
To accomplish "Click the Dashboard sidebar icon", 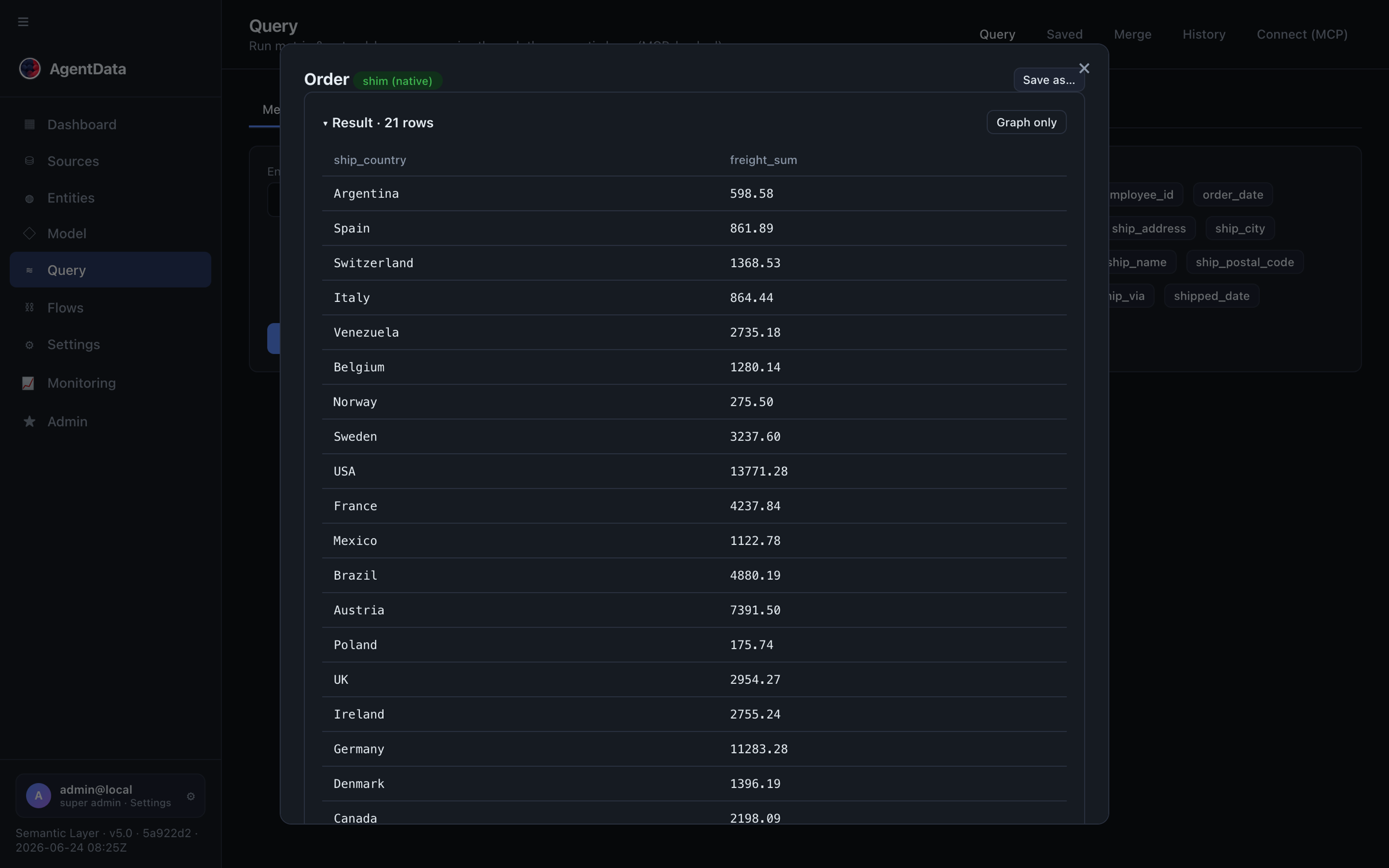I will (x=30, y=124).
